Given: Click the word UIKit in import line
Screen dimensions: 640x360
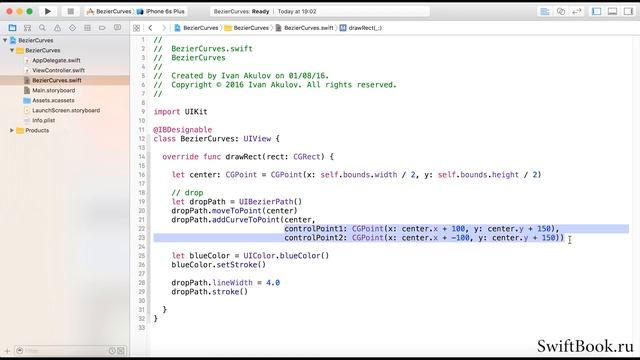Looking at the screenshot, I should pos(196,111).
